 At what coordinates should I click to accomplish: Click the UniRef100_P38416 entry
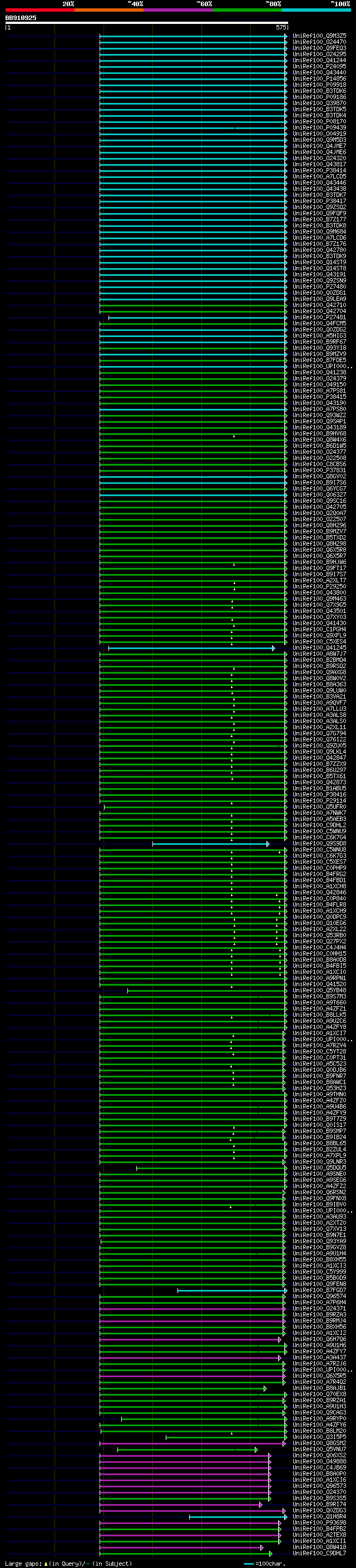[x=319, y=795]
